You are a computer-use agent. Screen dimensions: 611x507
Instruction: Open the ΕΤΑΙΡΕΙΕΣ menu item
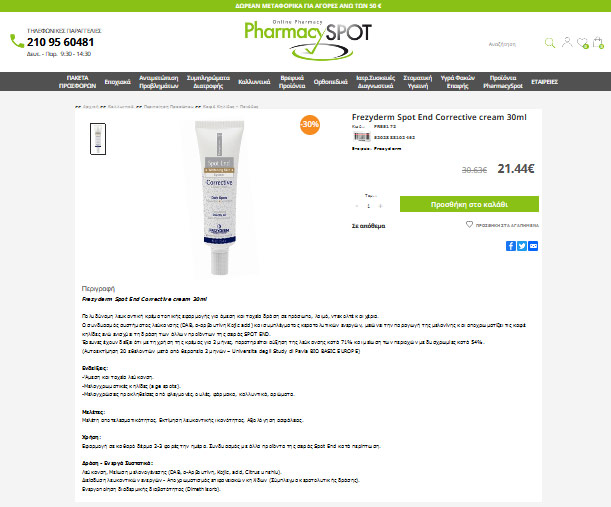544,82
